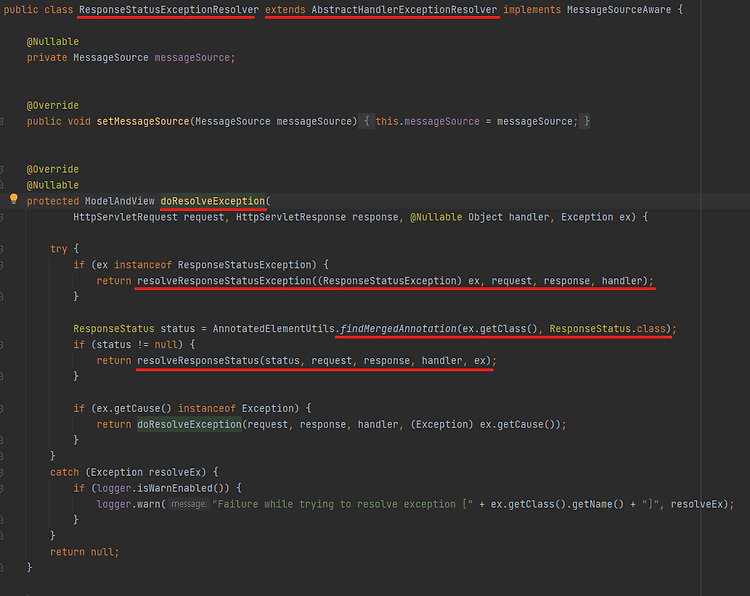Image resolution: width=750 pixels, height=596 pixels.
Task: Click the purple messageSource field declaration
Action: tap(192, 57)
